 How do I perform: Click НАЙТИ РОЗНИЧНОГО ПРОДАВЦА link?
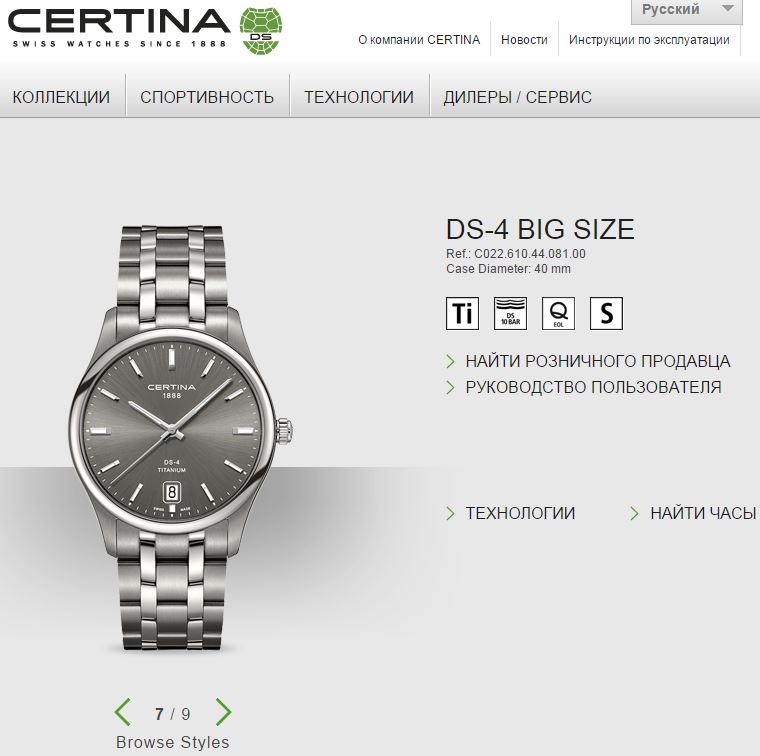click(598, 362)
